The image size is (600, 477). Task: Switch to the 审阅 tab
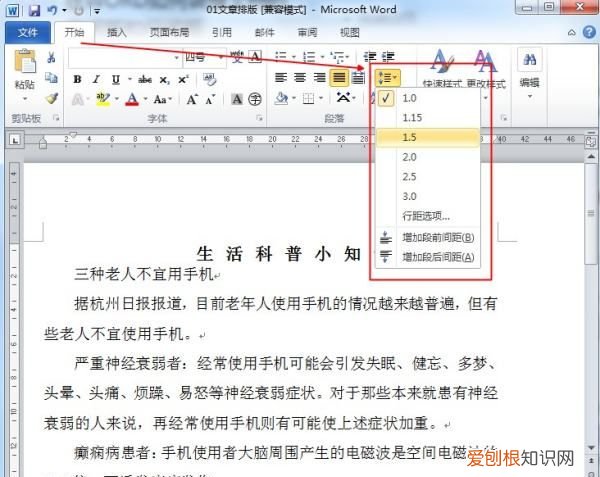point(307,33)
